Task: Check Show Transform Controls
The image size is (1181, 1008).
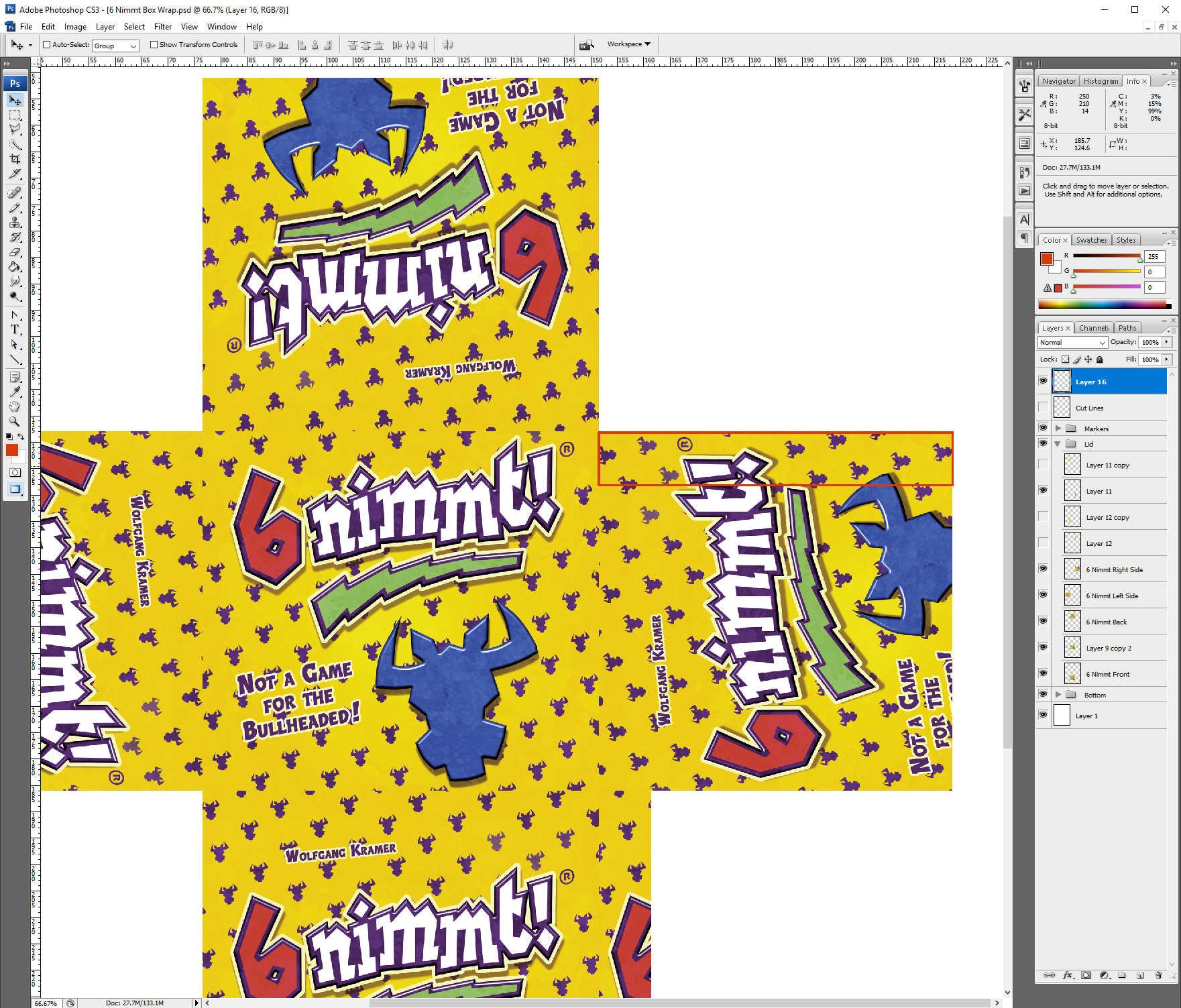Action: pyautogui.click(x=154, y=44)
